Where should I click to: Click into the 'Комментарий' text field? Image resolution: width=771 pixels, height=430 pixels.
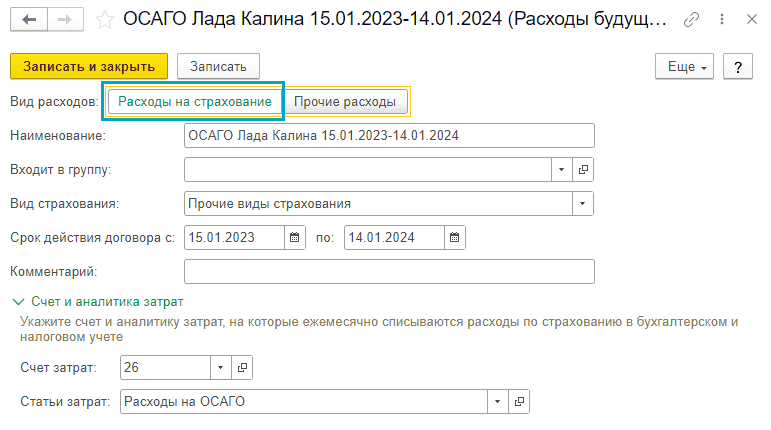coord(390,272)
